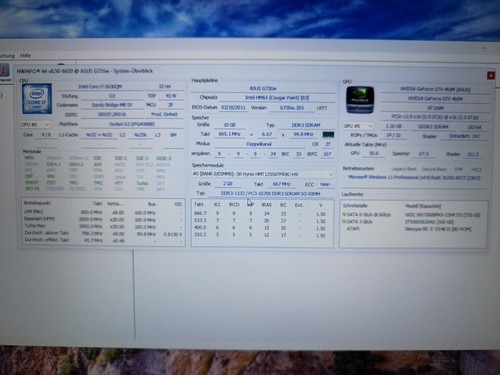Click the GDDR5 SDRAM value
The height and width of the screenshot is (375, 500).
coord(433,127)
